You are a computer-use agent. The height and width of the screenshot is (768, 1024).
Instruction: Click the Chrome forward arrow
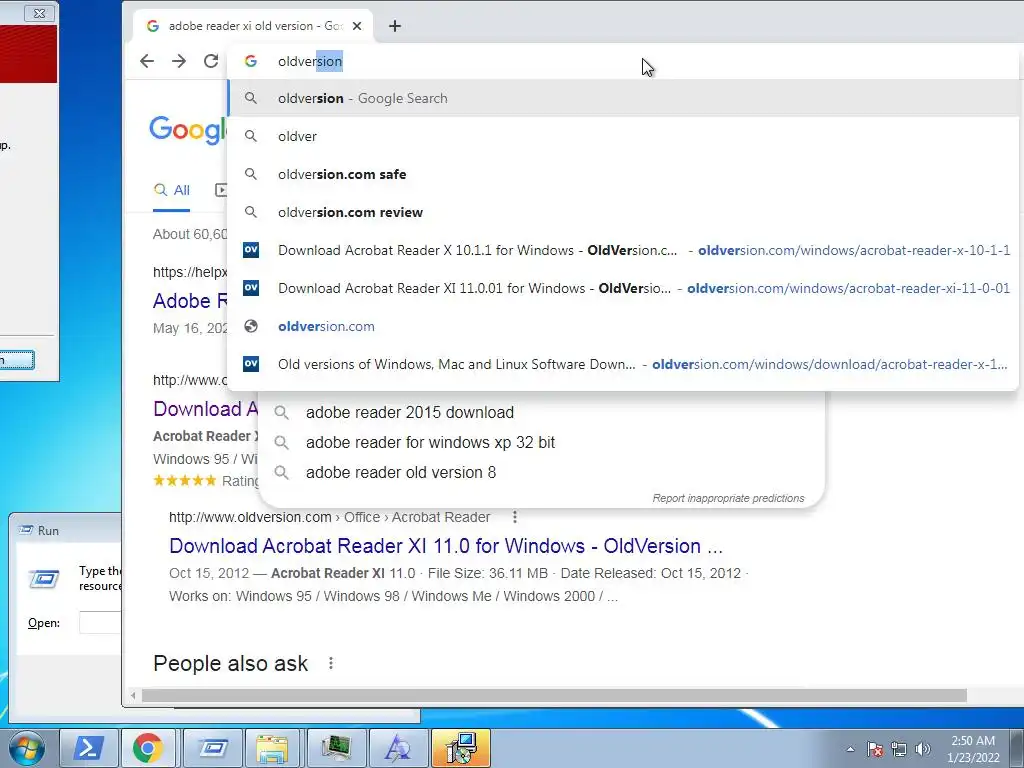179,61
